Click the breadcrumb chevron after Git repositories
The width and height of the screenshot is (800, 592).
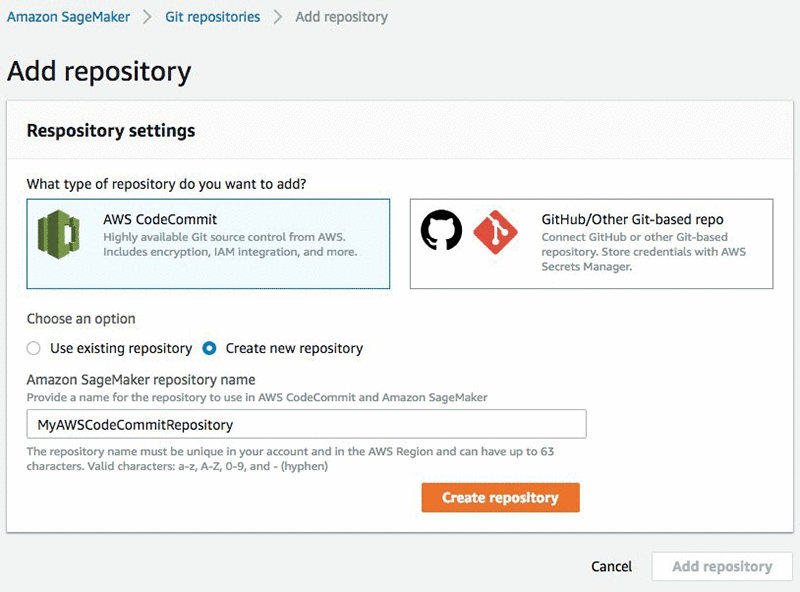[278, 17]
